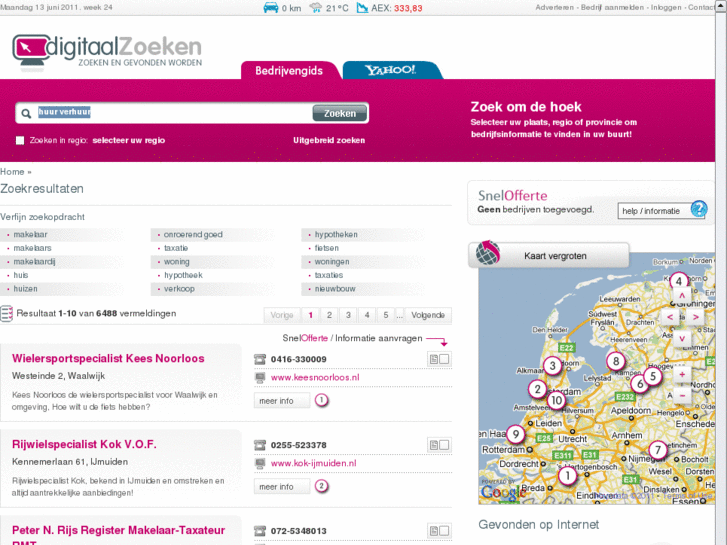Switch to the Bedrijvengids tab
727x545 pixels.
(289, 71)
